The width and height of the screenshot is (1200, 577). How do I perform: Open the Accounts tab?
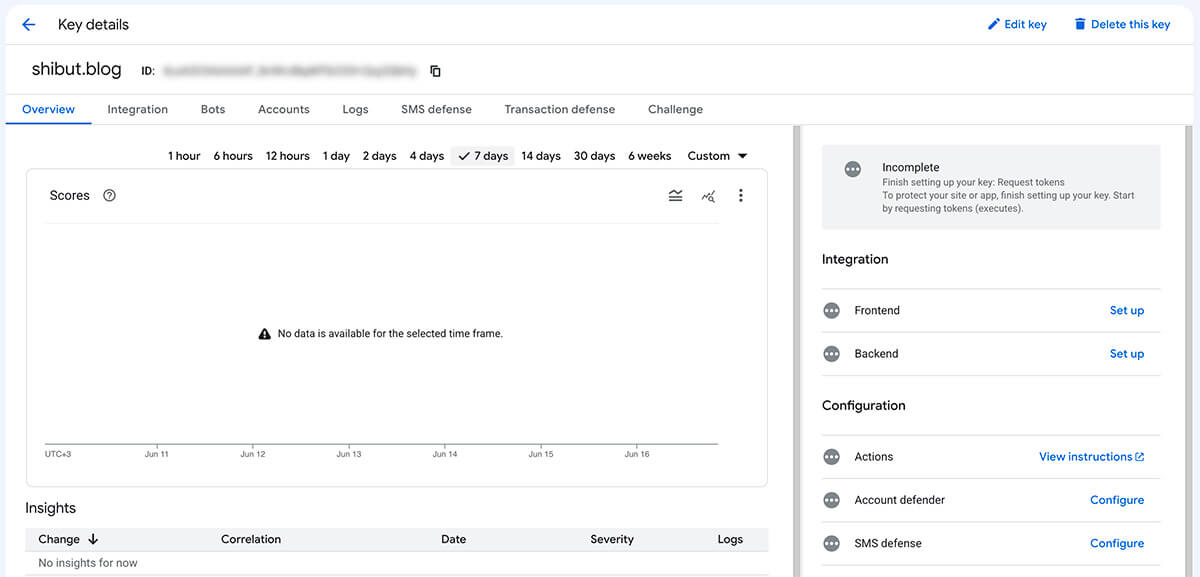click(284, 109)
